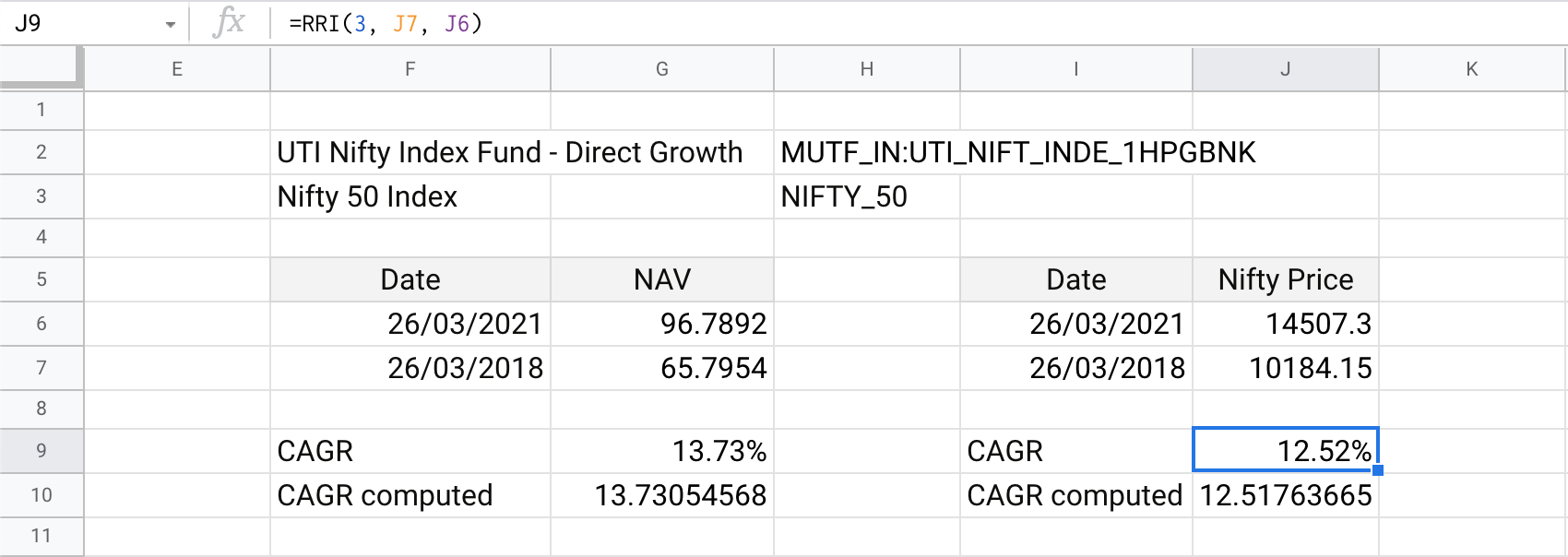The width and height of the screenshot is (1568, 557).
Task: Select column E header
Action: point(177,69)
